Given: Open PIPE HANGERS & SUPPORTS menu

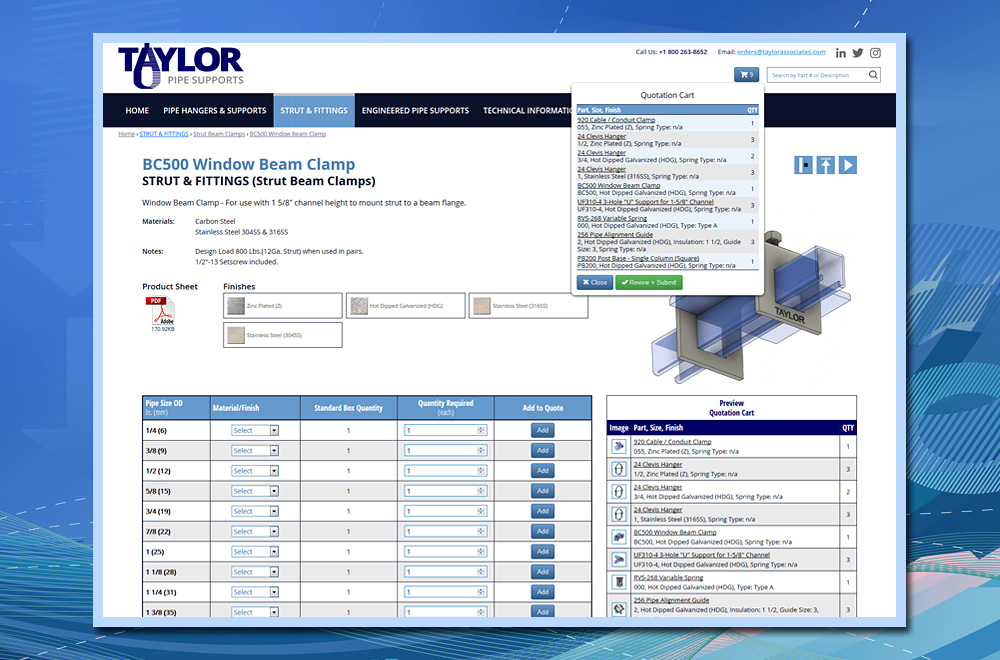Looking at the screenshot, I should tap(215, 110).
